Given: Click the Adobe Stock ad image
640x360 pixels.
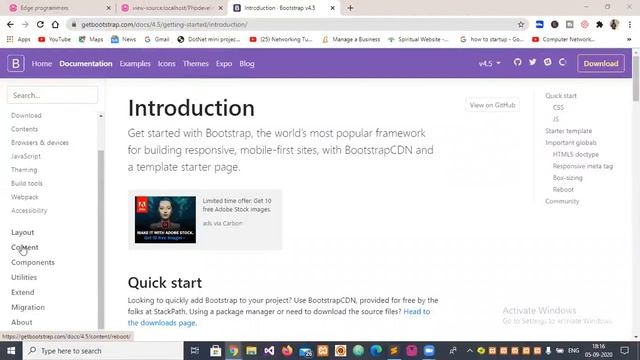Looking at the screenshot, I should point(165,220).
